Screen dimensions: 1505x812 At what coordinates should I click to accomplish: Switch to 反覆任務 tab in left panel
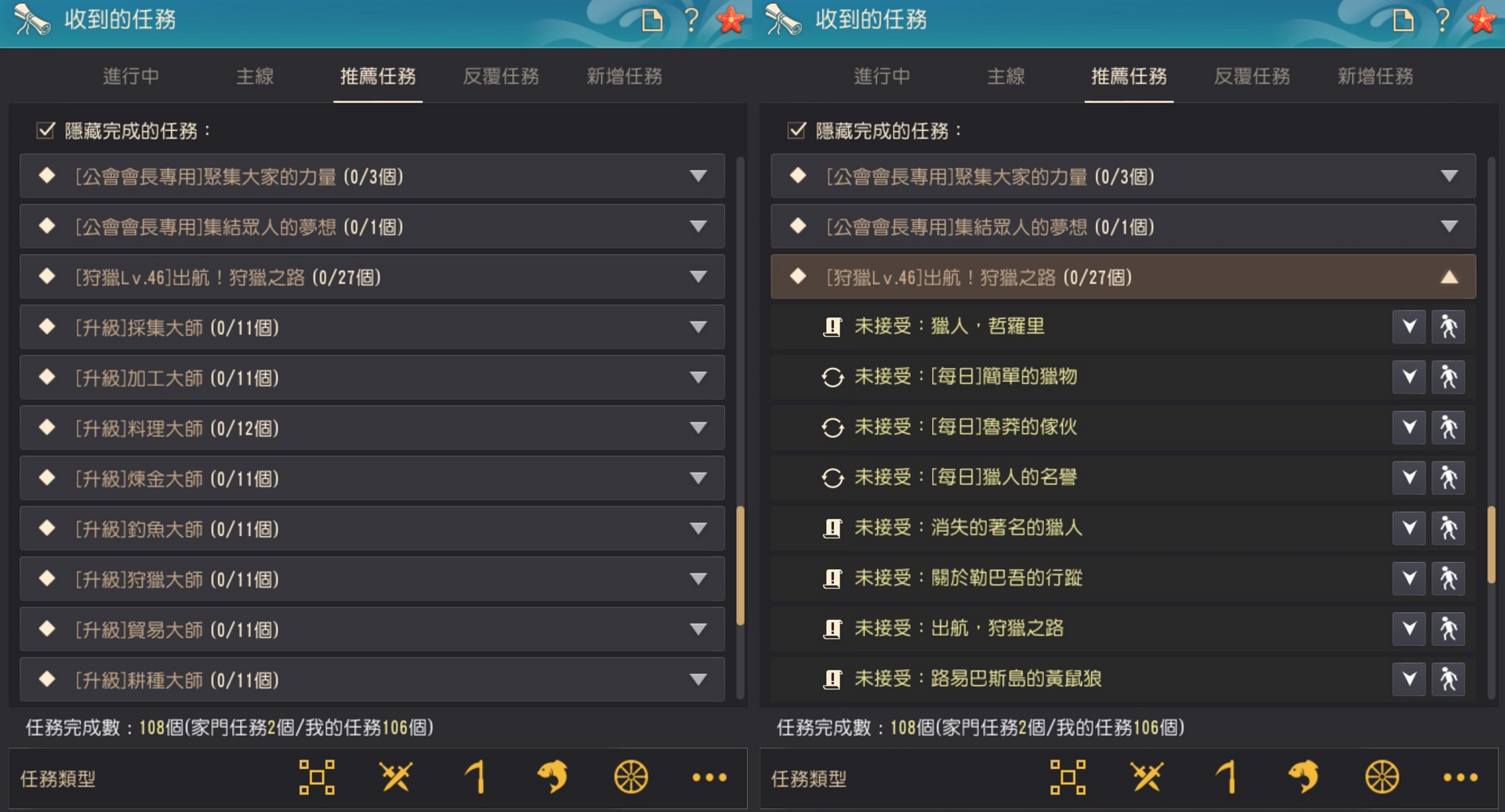501,76
